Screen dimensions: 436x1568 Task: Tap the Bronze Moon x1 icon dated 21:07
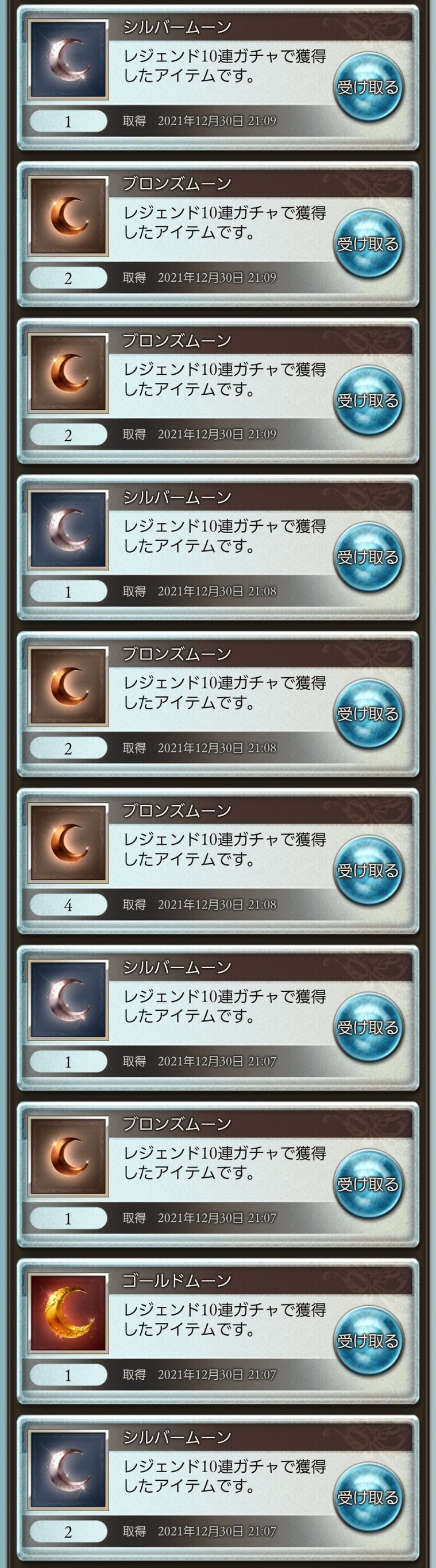pos(68,1156)
